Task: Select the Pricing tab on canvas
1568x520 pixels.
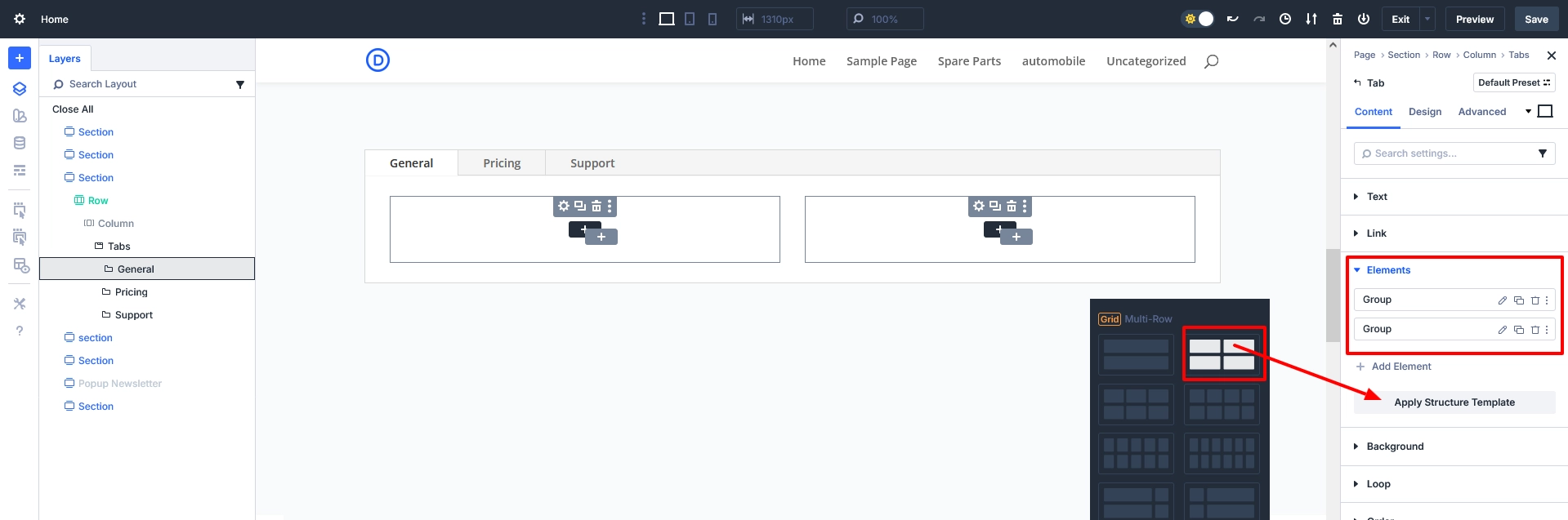Action: [502, 163]
